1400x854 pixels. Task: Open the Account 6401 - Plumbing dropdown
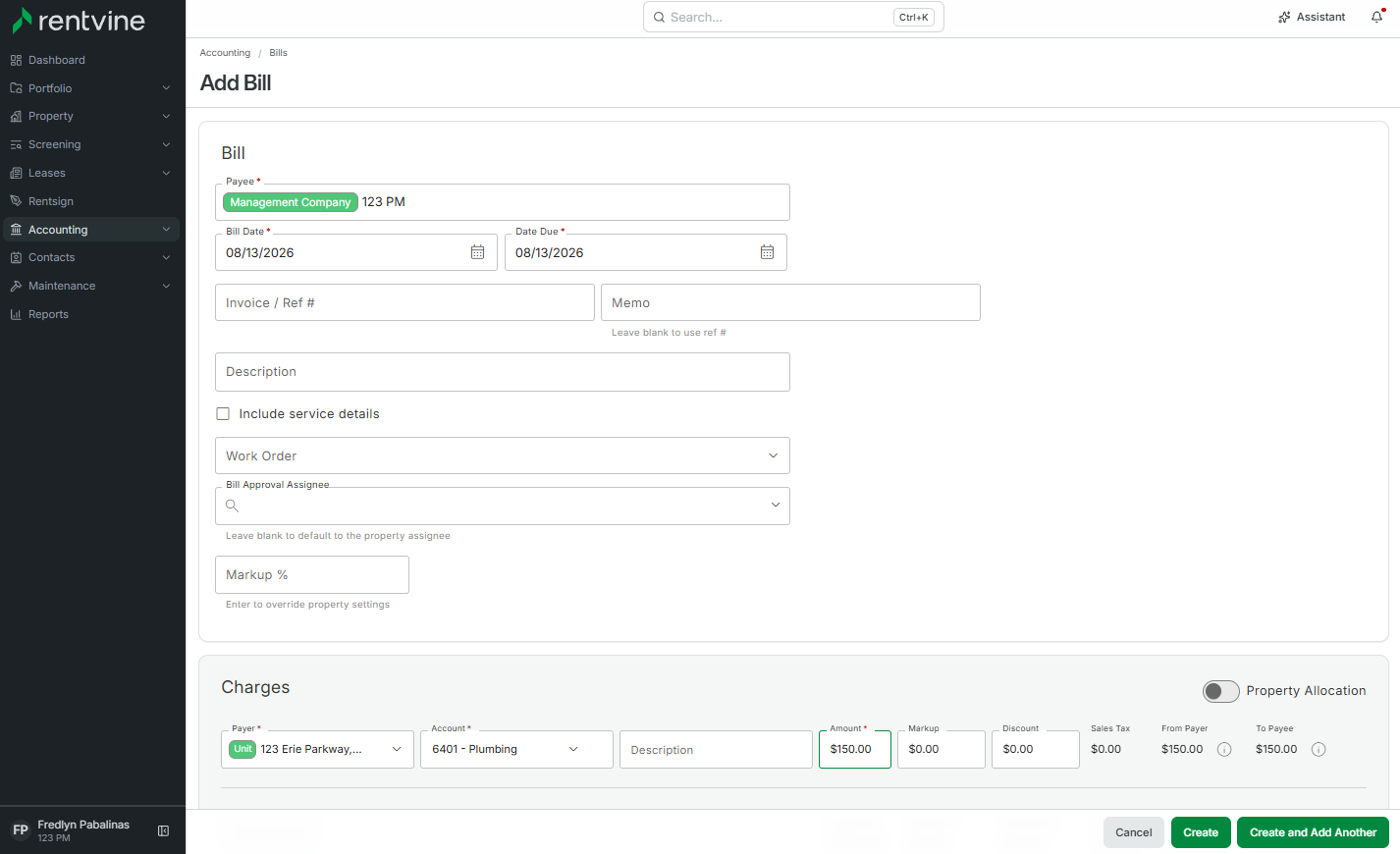516,749
